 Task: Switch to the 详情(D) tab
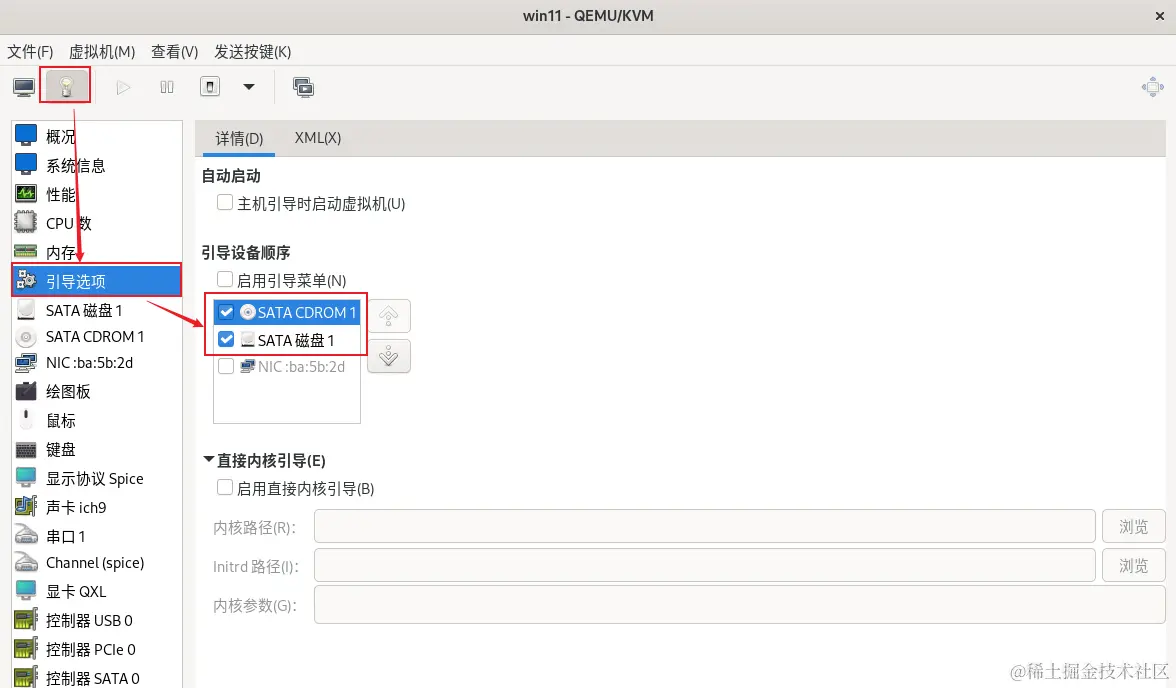pos(239,138)
